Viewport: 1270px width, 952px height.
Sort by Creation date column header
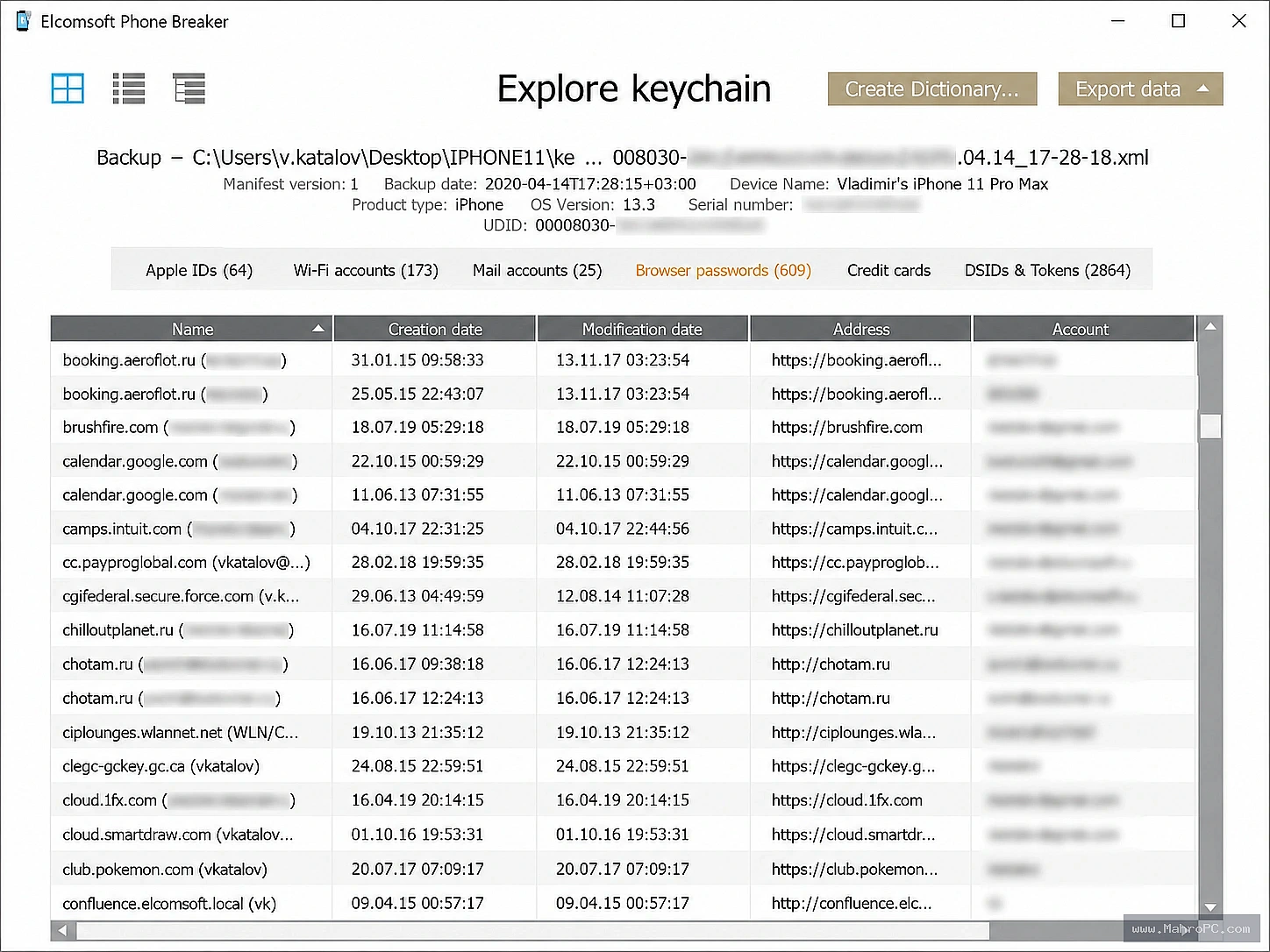pos(435,329)
